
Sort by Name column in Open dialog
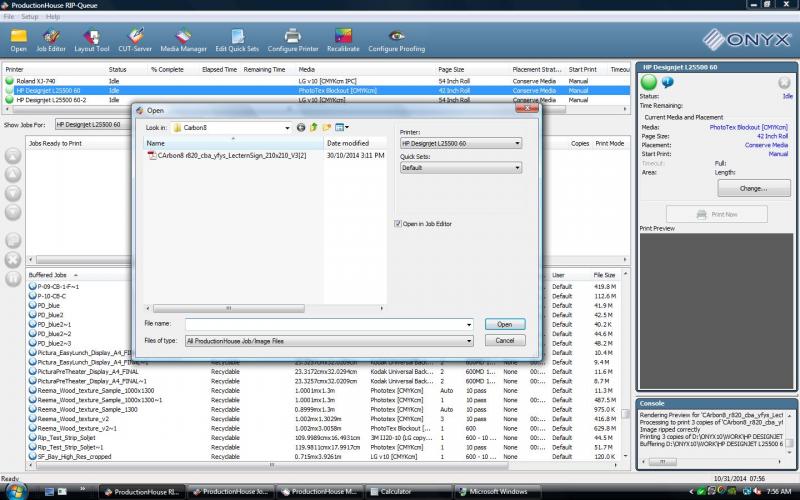click(x=233, y=143)
